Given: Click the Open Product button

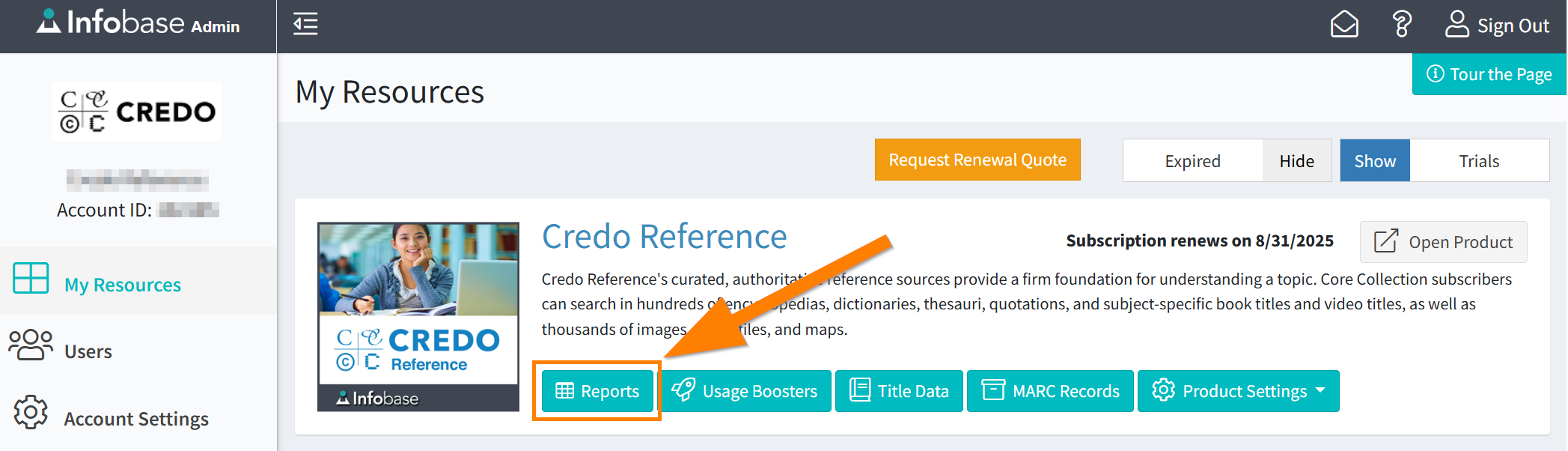Looking at the screenshot, I should (x=1443, y=242).
